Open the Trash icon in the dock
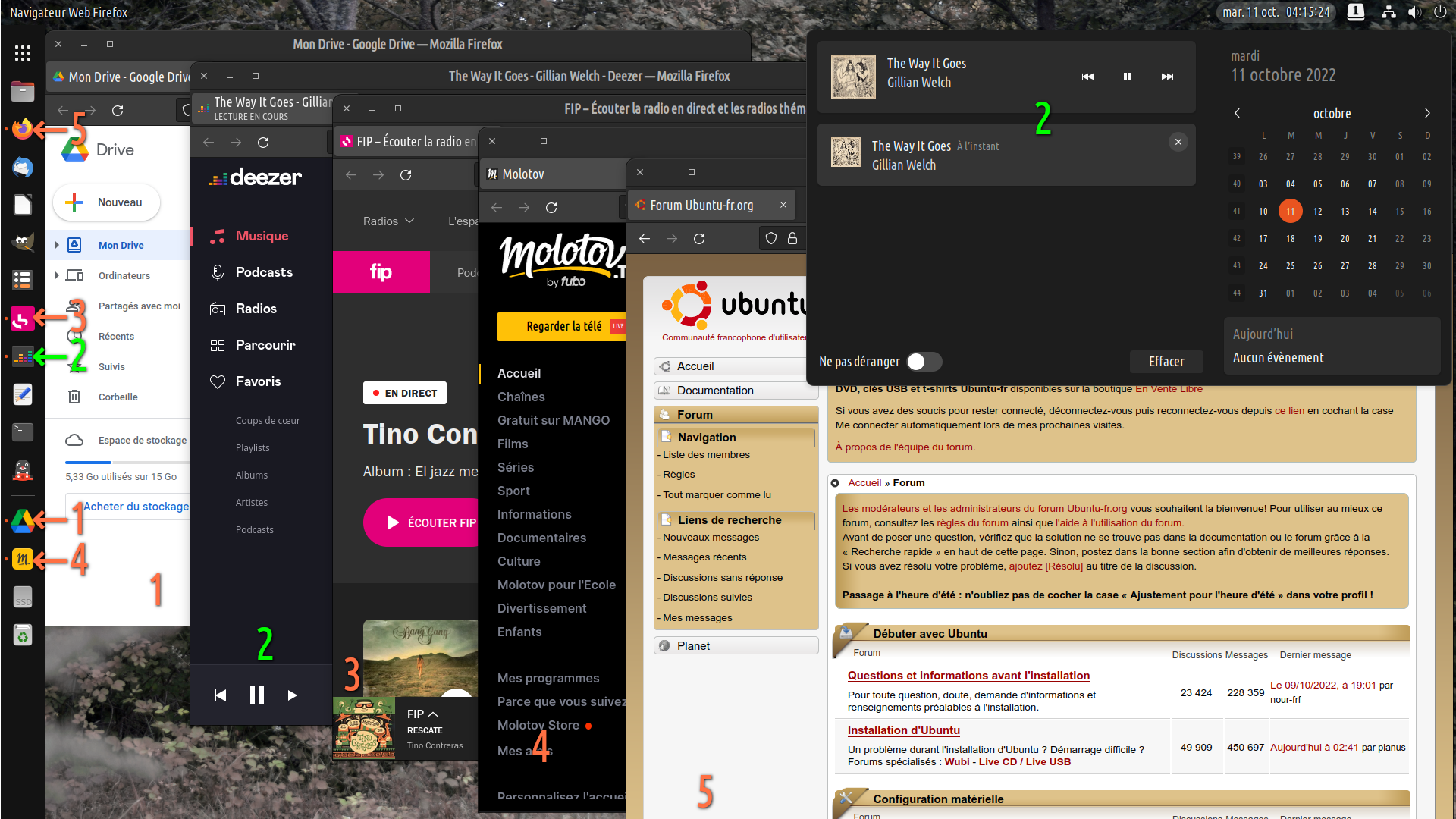Image resolution: width=1456 pixels, height=819 pixels. tap(23, 635)
